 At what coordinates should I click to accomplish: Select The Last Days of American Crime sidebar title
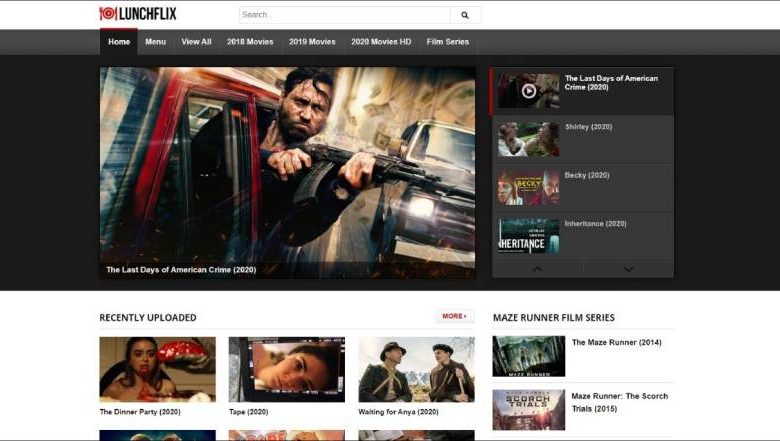click(611, 83)
